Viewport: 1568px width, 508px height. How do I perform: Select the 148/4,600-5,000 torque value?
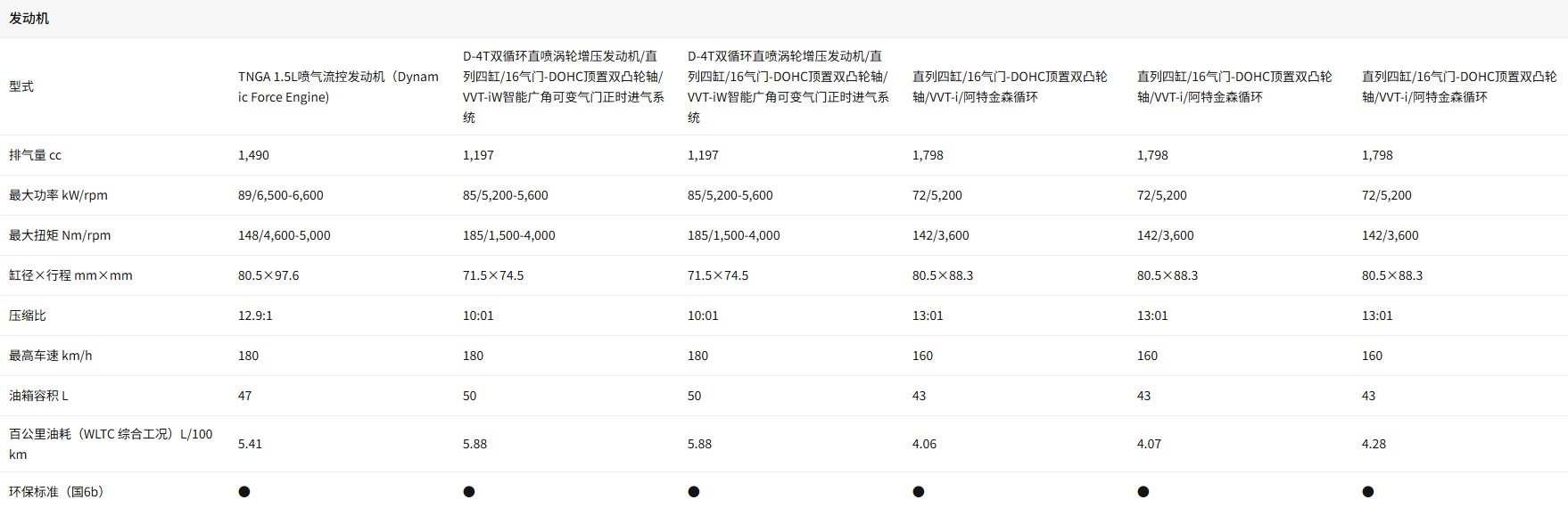(285, 235)
